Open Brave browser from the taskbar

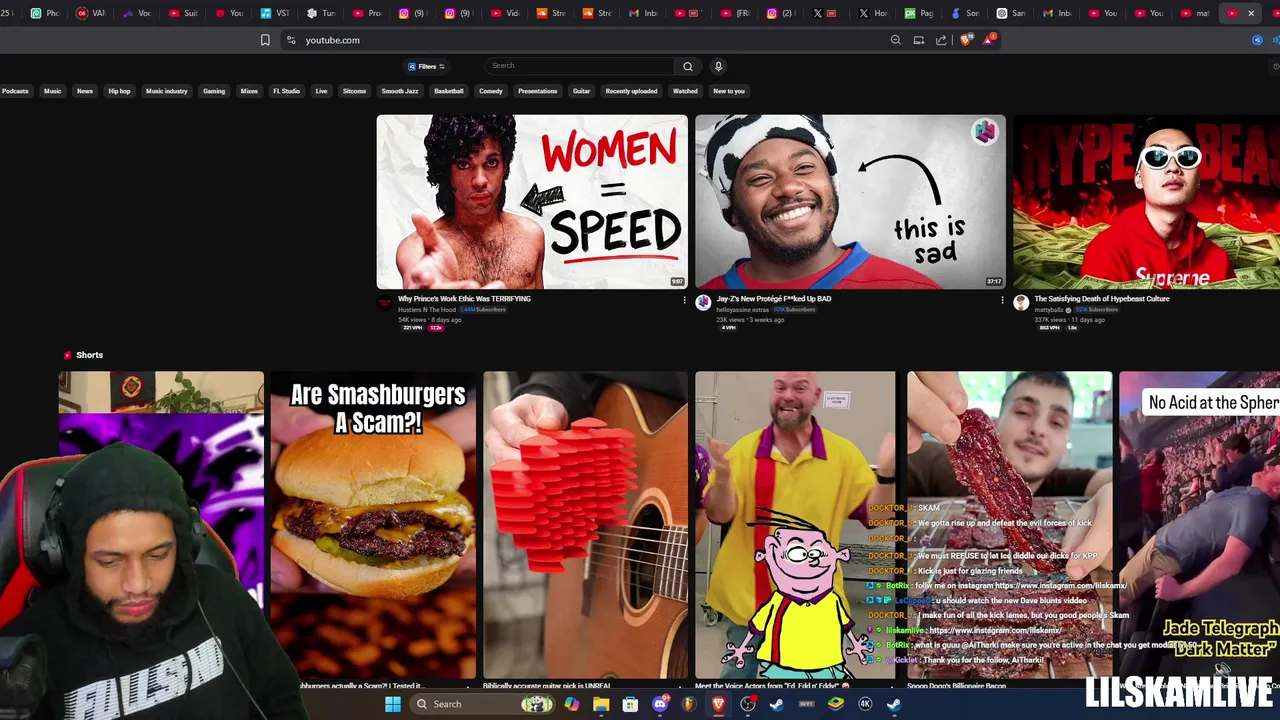click(719, 704)
